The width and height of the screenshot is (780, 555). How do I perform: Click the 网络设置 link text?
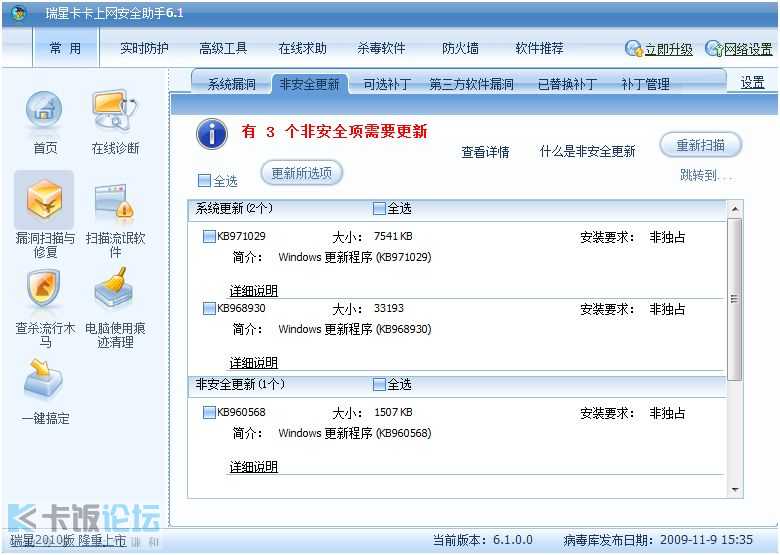point(748,49)
